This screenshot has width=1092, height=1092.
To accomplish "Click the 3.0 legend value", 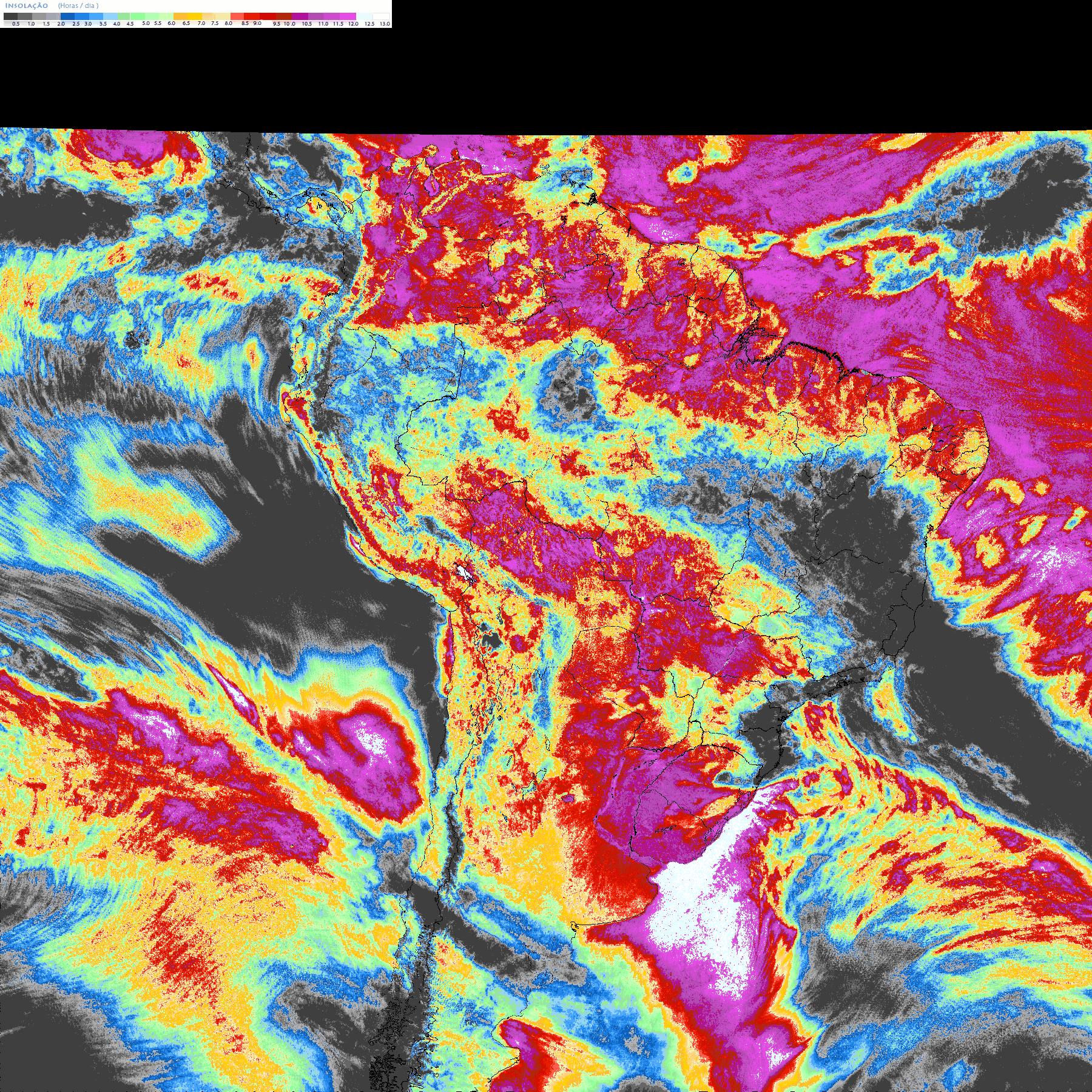I will pos(88,24).
